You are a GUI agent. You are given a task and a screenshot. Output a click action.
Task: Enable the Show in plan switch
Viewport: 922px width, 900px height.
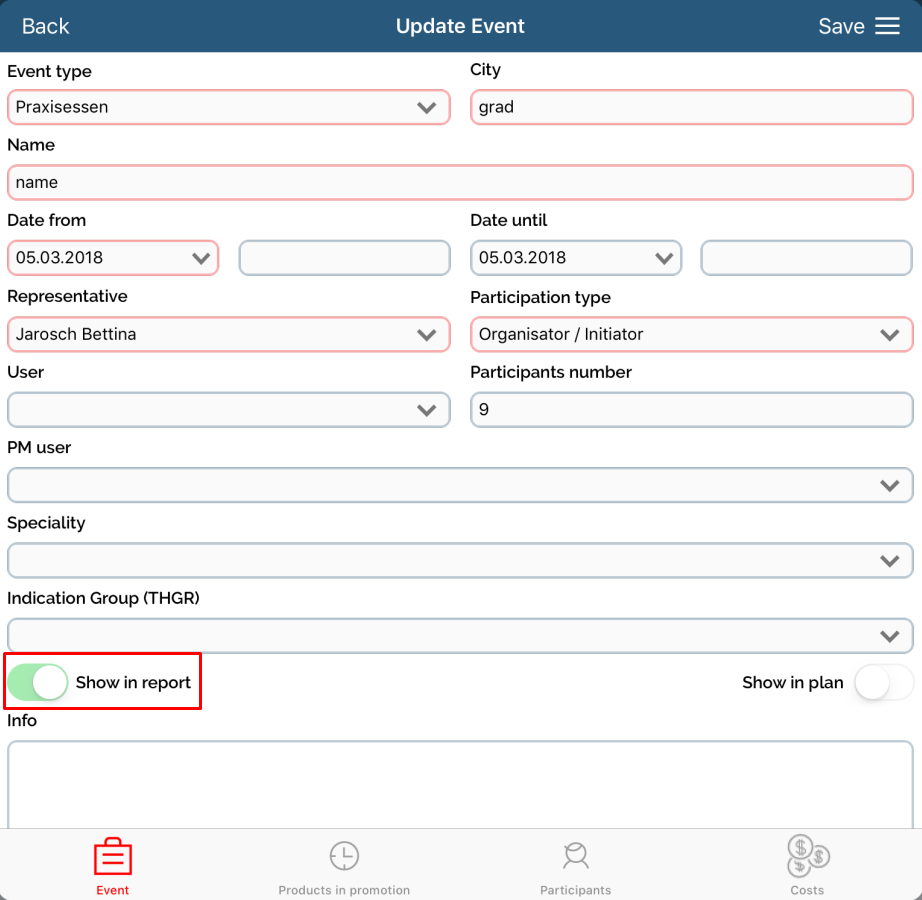pyautogui.click(x=883, y=683)
